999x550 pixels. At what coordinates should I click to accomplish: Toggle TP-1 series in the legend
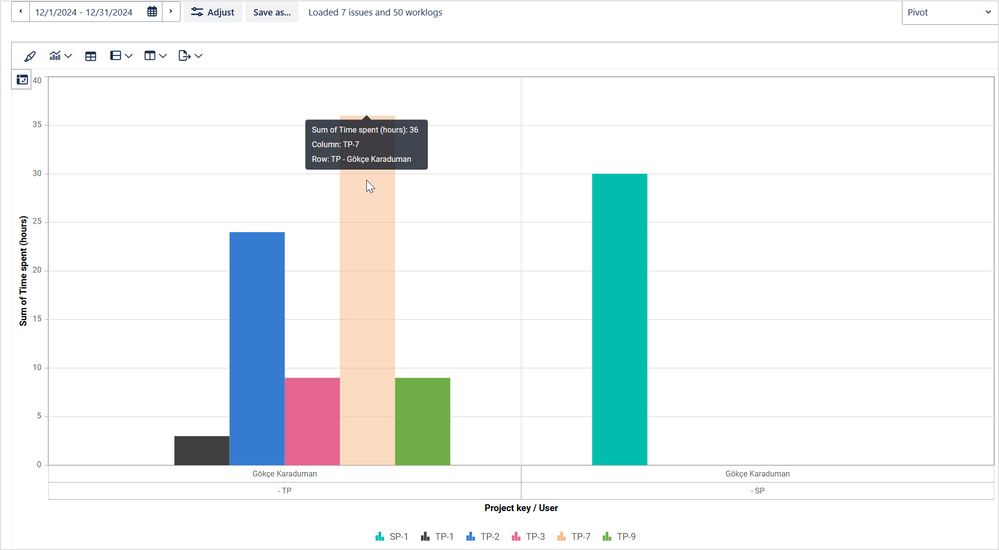437,537
